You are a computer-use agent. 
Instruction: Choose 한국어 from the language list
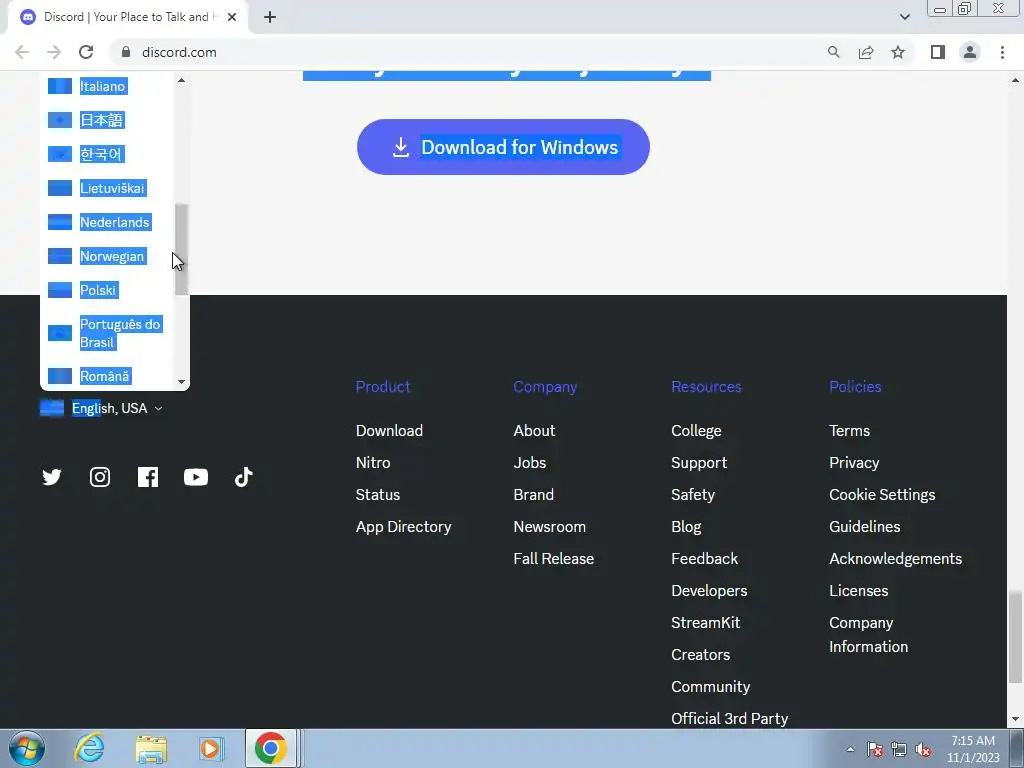101,154
